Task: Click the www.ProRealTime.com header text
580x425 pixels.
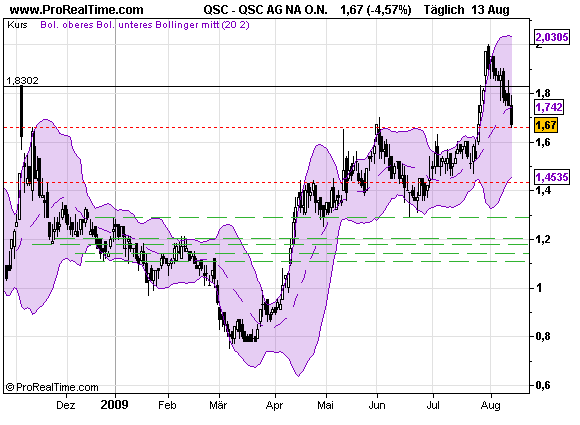Action: click(77, 10)
